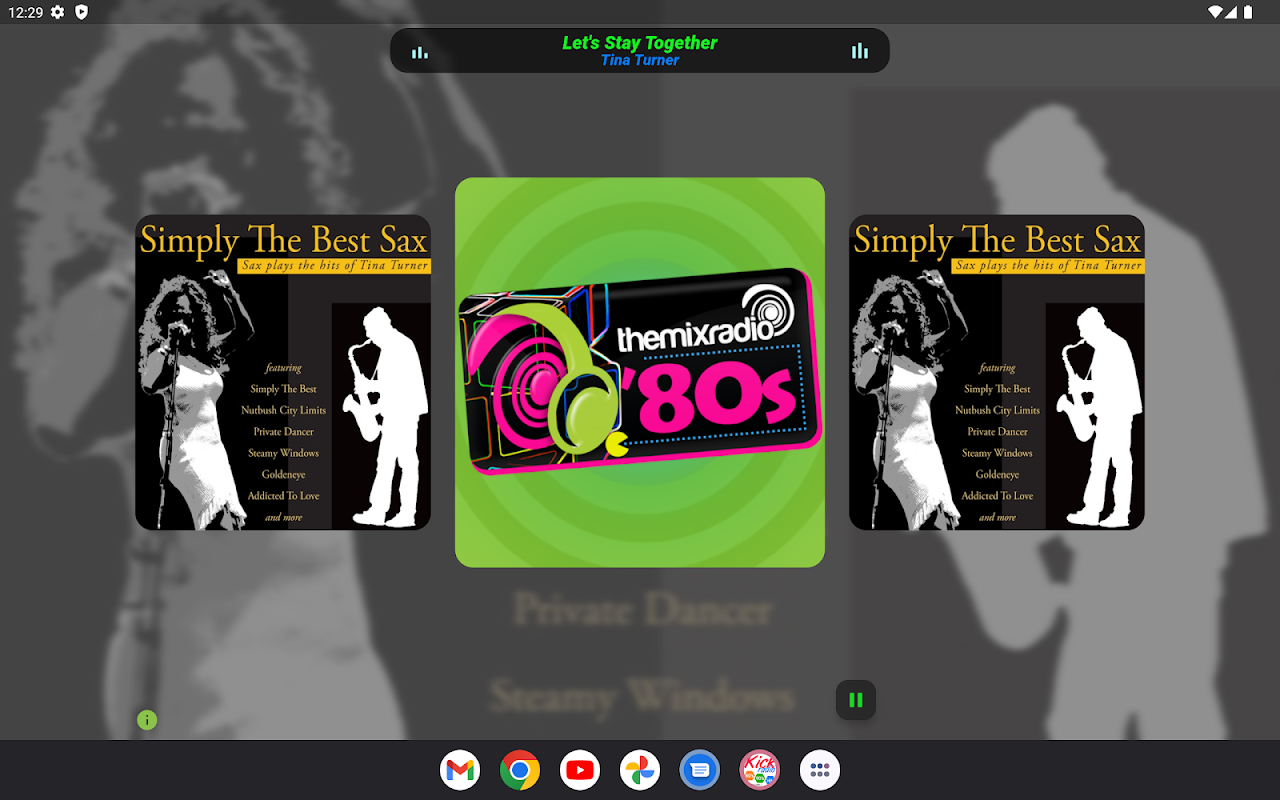Select the song title Let's Stay Together

coord(640,43)
